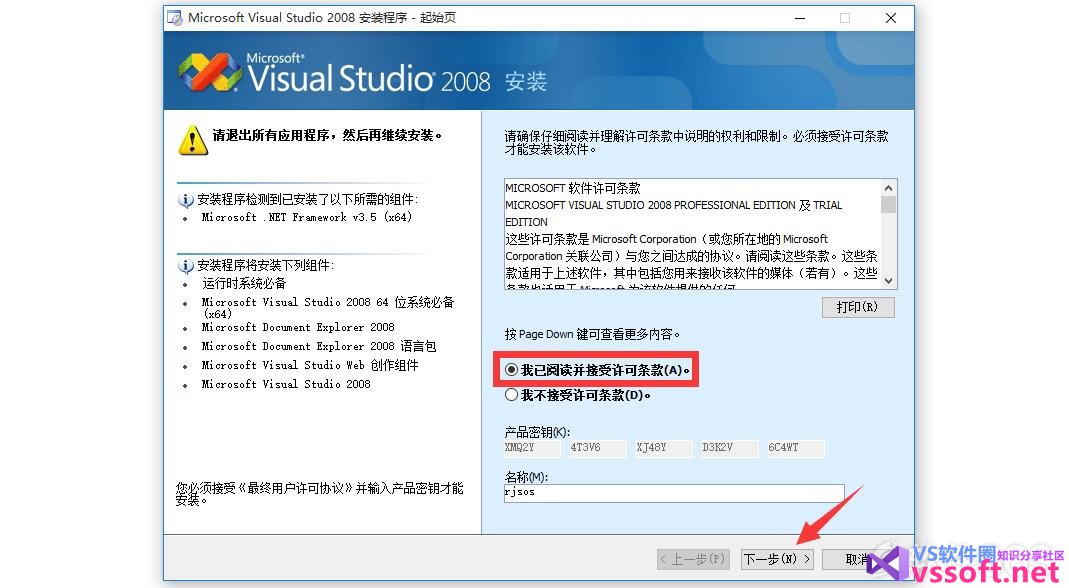Screen dimensions: 1069x588
Task: Click the license text scrollbar thumb
Action: [x=888, y=205]
